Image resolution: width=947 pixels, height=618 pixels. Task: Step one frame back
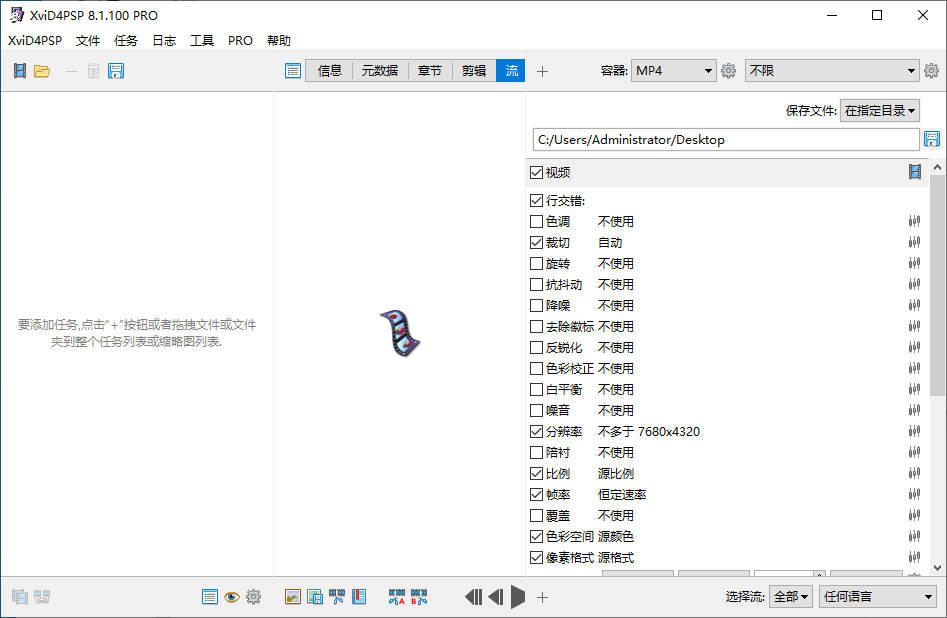coord(496,597)
